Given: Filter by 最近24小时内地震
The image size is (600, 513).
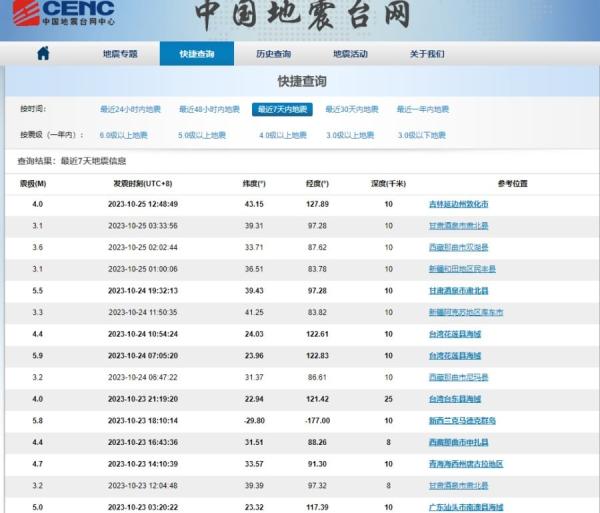Looking at the screenshot, I should point(130,109).
